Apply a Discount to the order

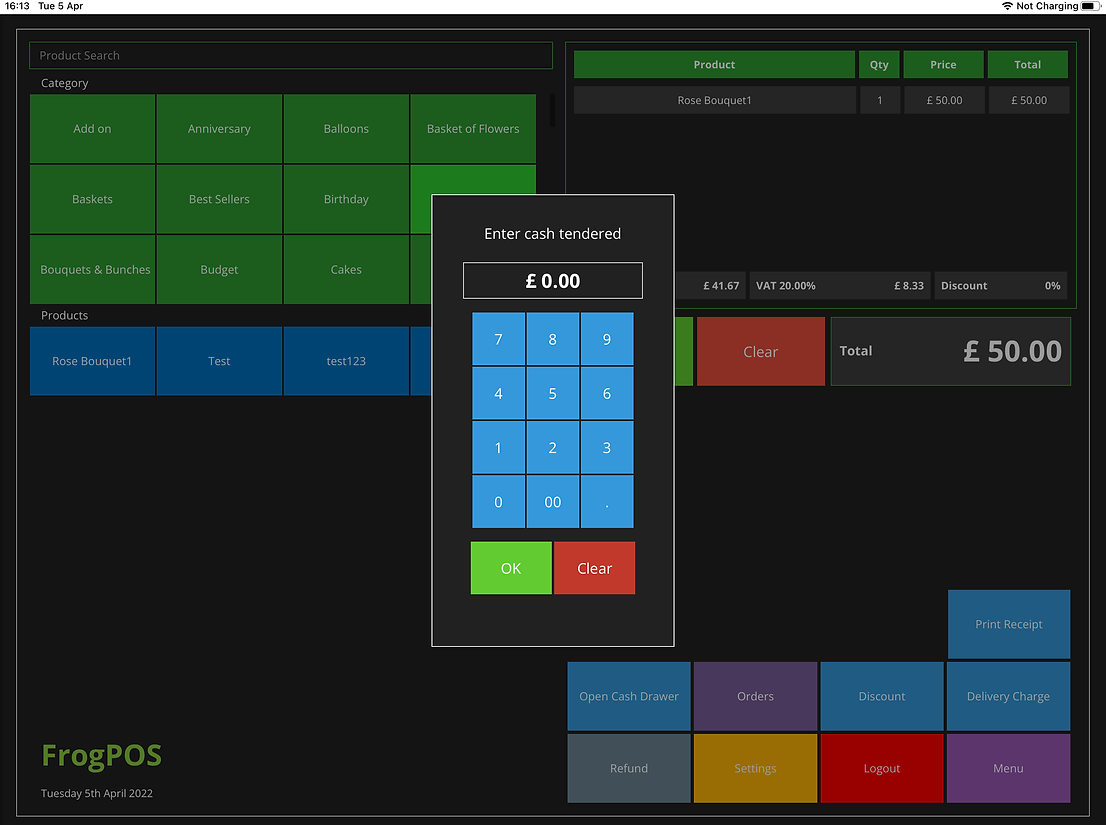coord(882,696)
